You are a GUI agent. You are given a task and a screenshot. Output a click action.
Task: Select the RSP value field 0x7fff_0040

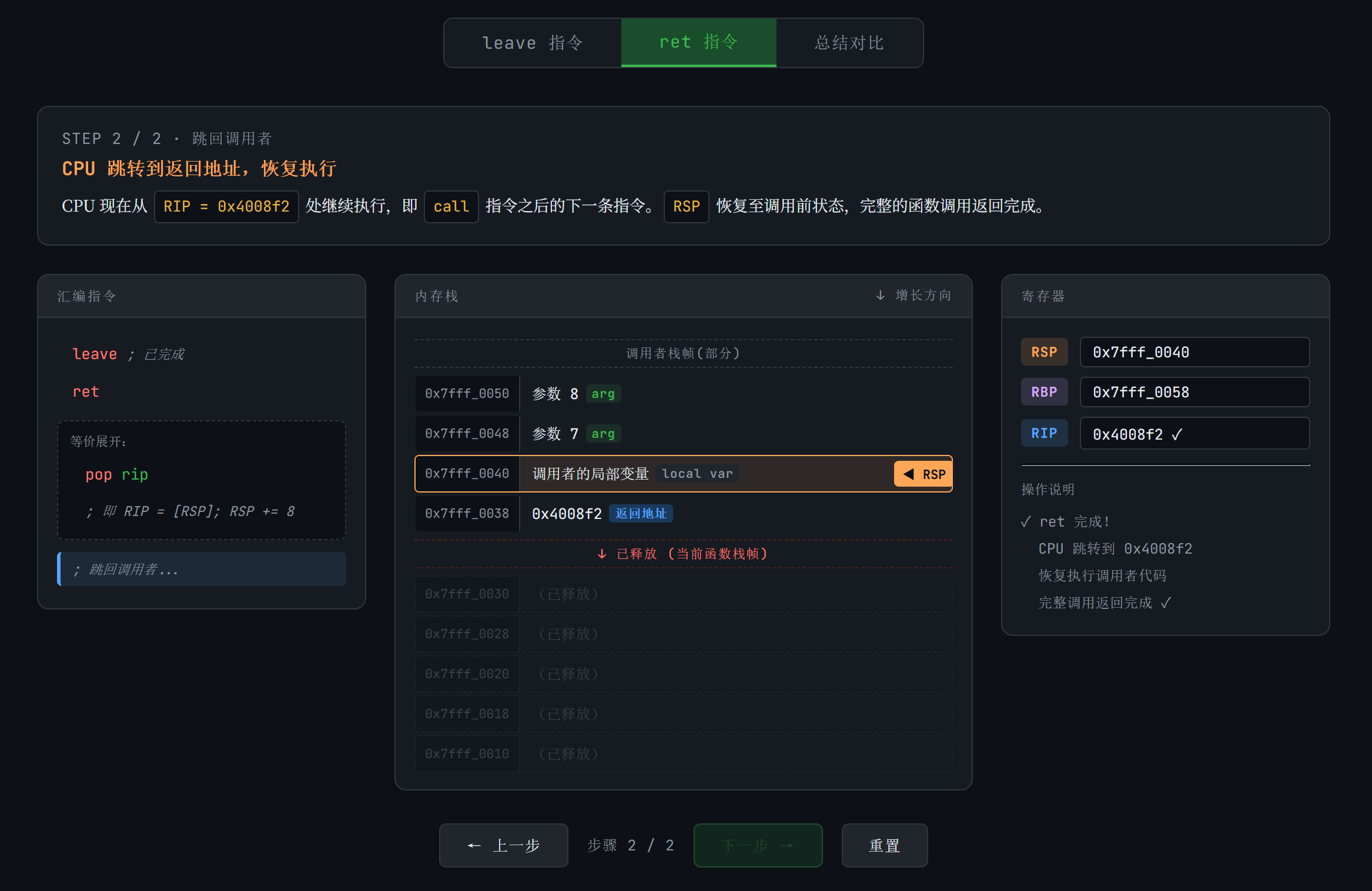[1194, 352]
